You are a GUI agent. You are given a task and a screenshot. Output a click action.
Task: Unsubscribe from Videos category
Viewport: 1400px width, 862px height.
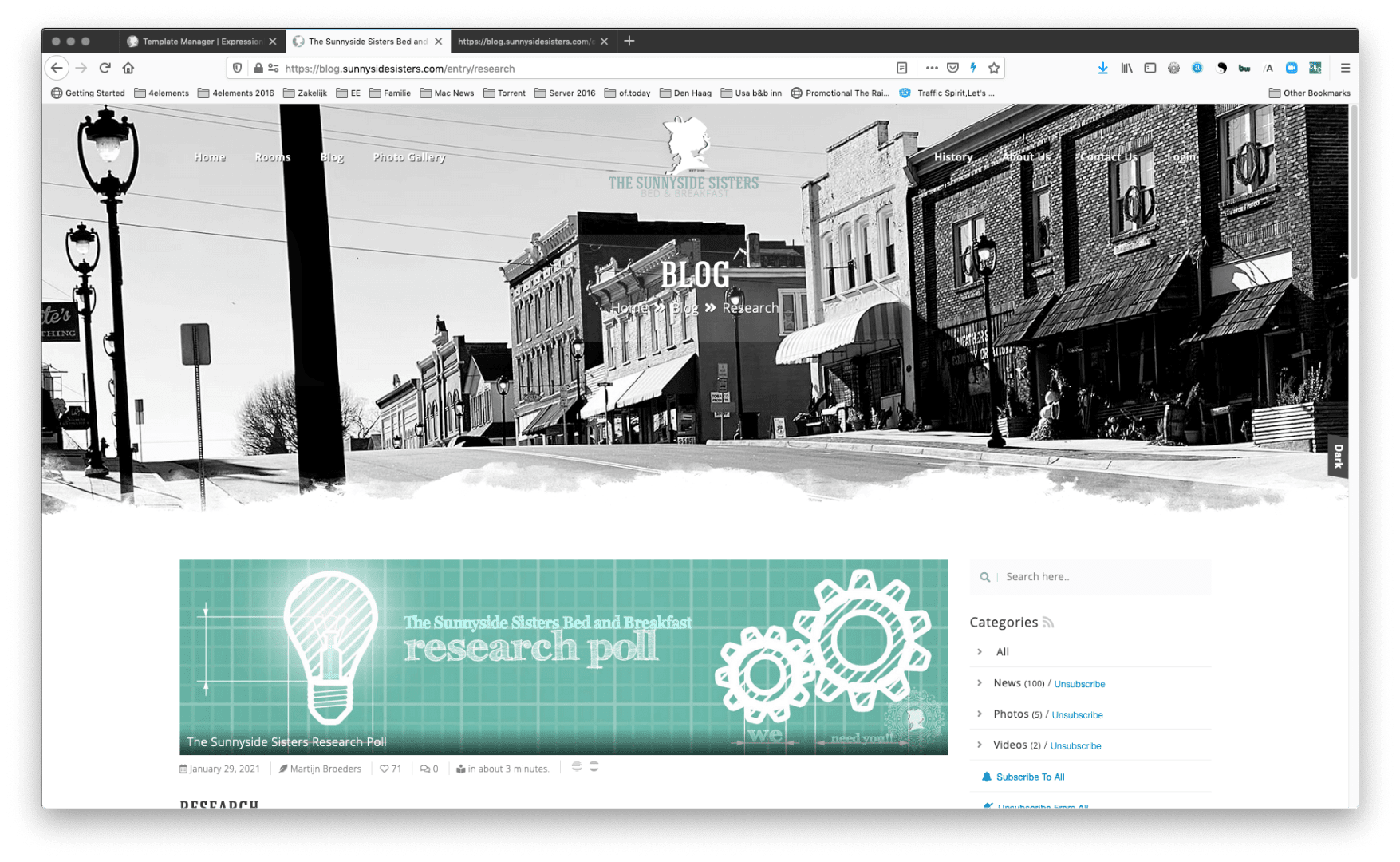pos(1075,746)
